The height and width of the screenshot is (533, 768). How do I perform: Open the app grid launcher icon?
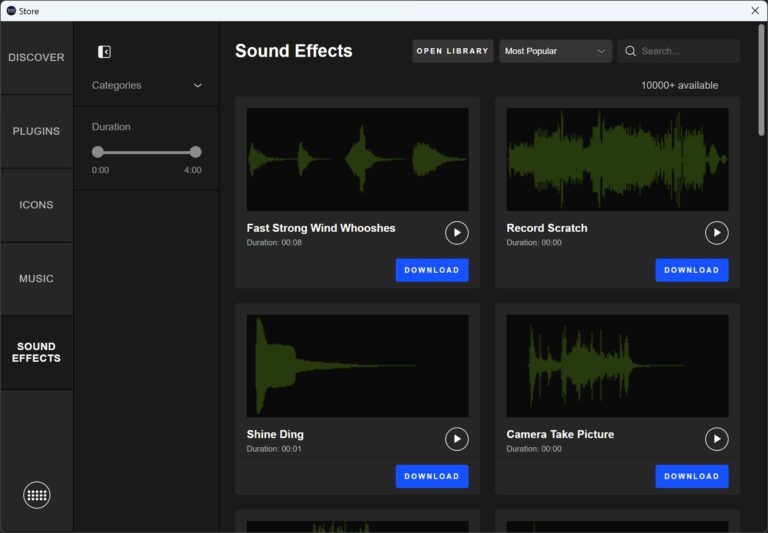pyautogui.click(x=37, y=495)
